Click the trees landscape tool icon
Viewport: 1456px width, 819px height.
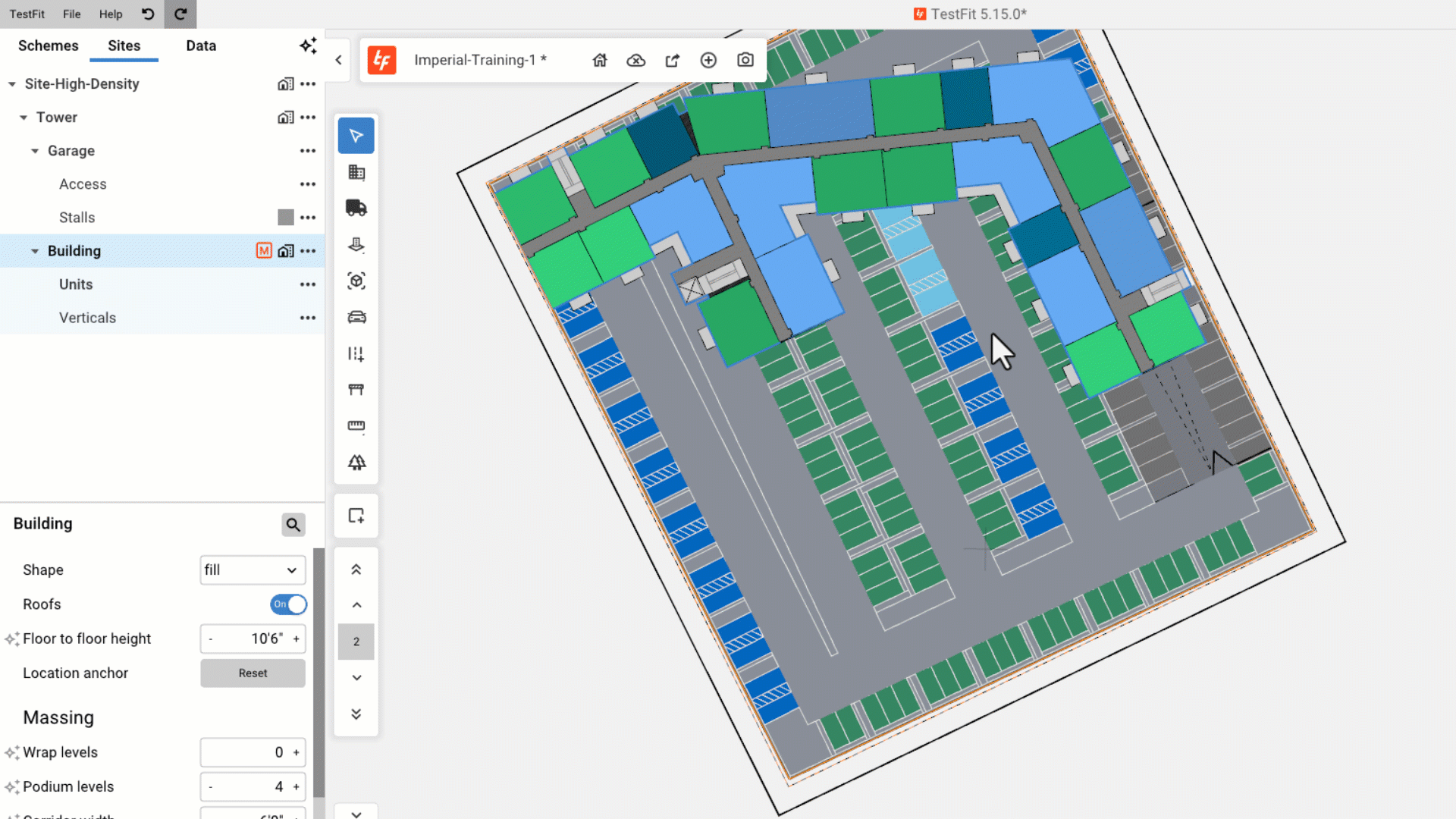pos(356,463)
